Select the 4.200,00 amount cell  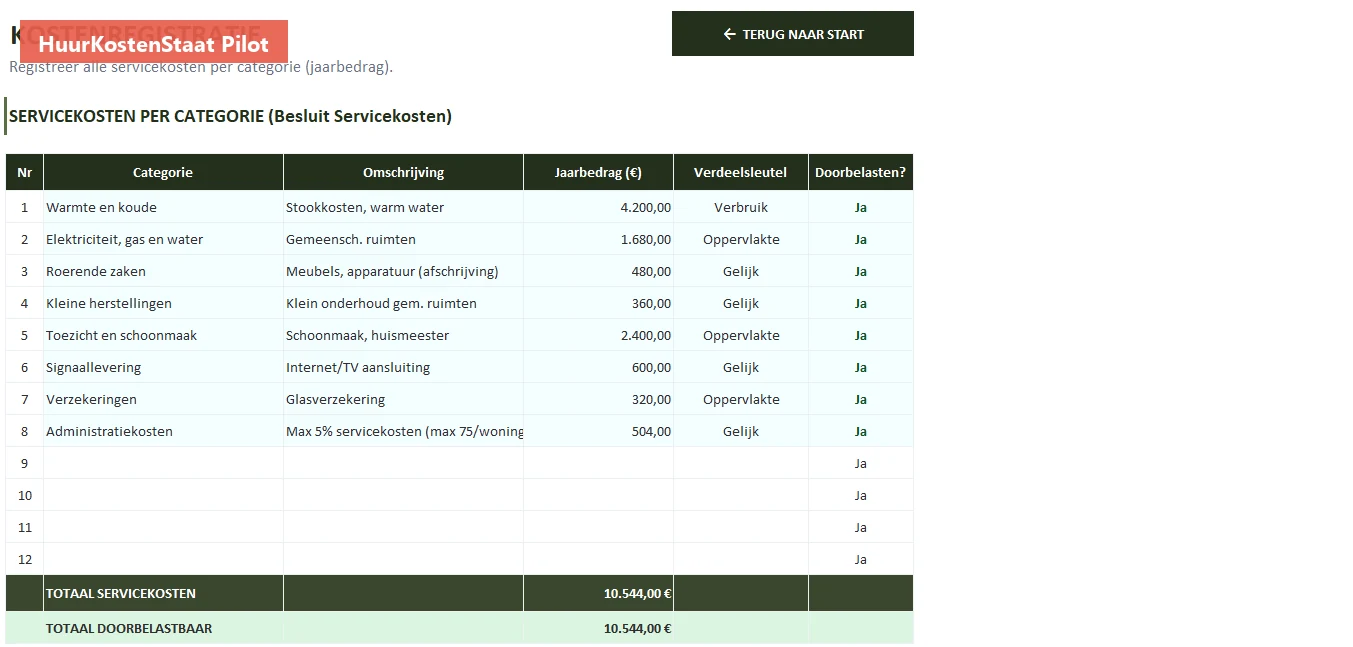tap(598, 207)
